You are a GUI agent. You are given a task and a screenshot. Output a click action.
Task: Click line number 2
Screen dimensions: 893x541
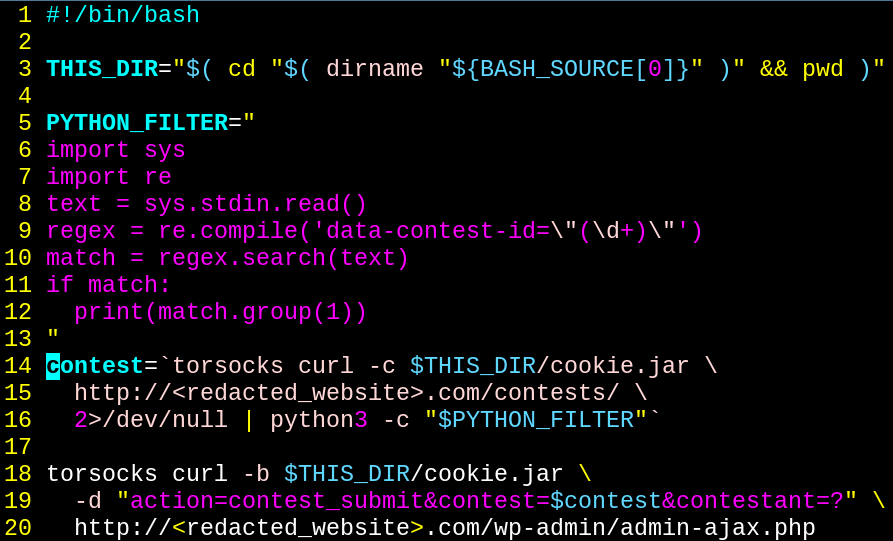24,42
